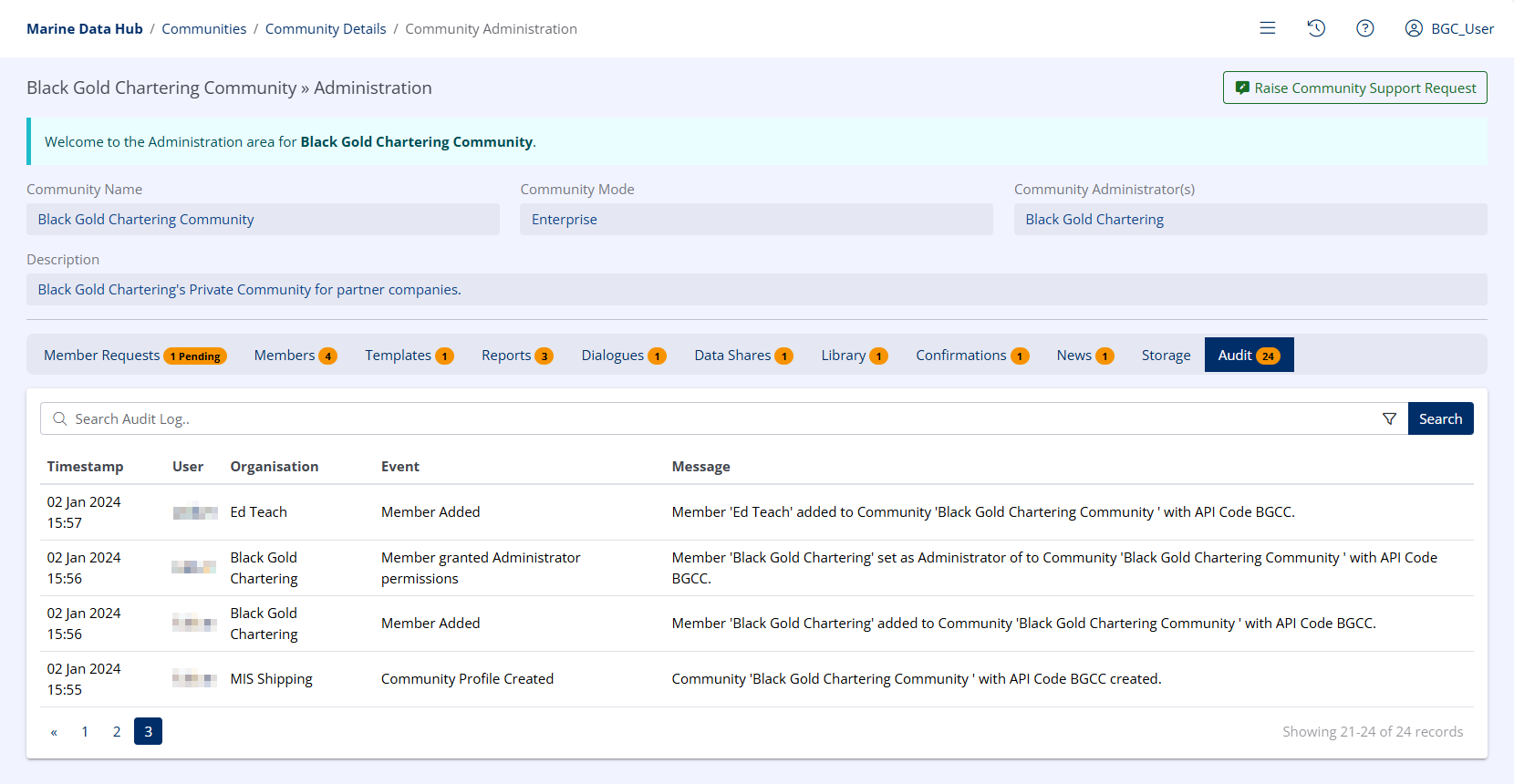Click the audit log filter funnel icon
Screen dimensions: 1514x784
[1389, 418]
